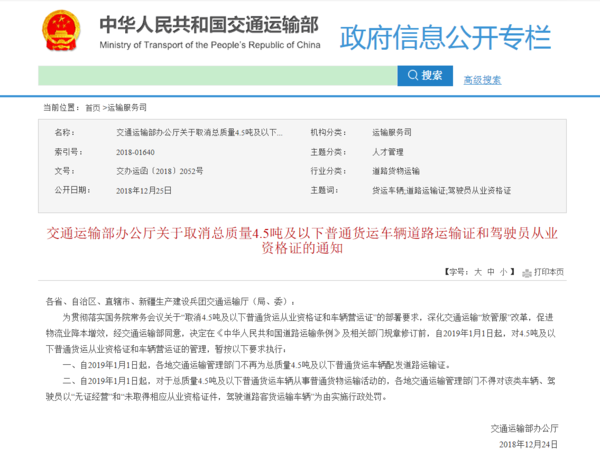Open 高级搜索 advanced search link
600x469 pixels.
tap(481, 79)
